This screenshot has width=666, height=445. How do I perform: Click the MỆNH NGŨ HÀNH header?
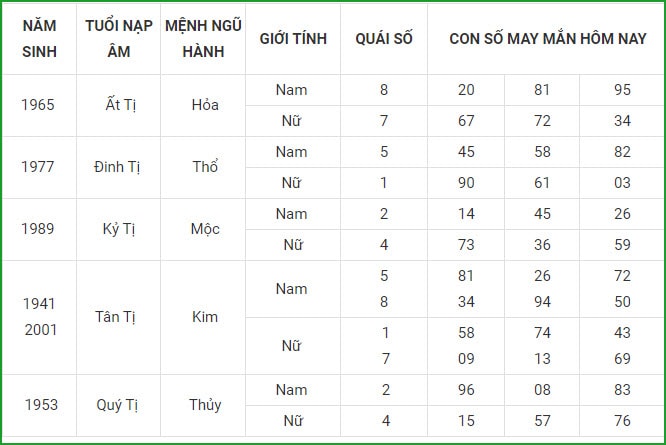pos(203,39)
